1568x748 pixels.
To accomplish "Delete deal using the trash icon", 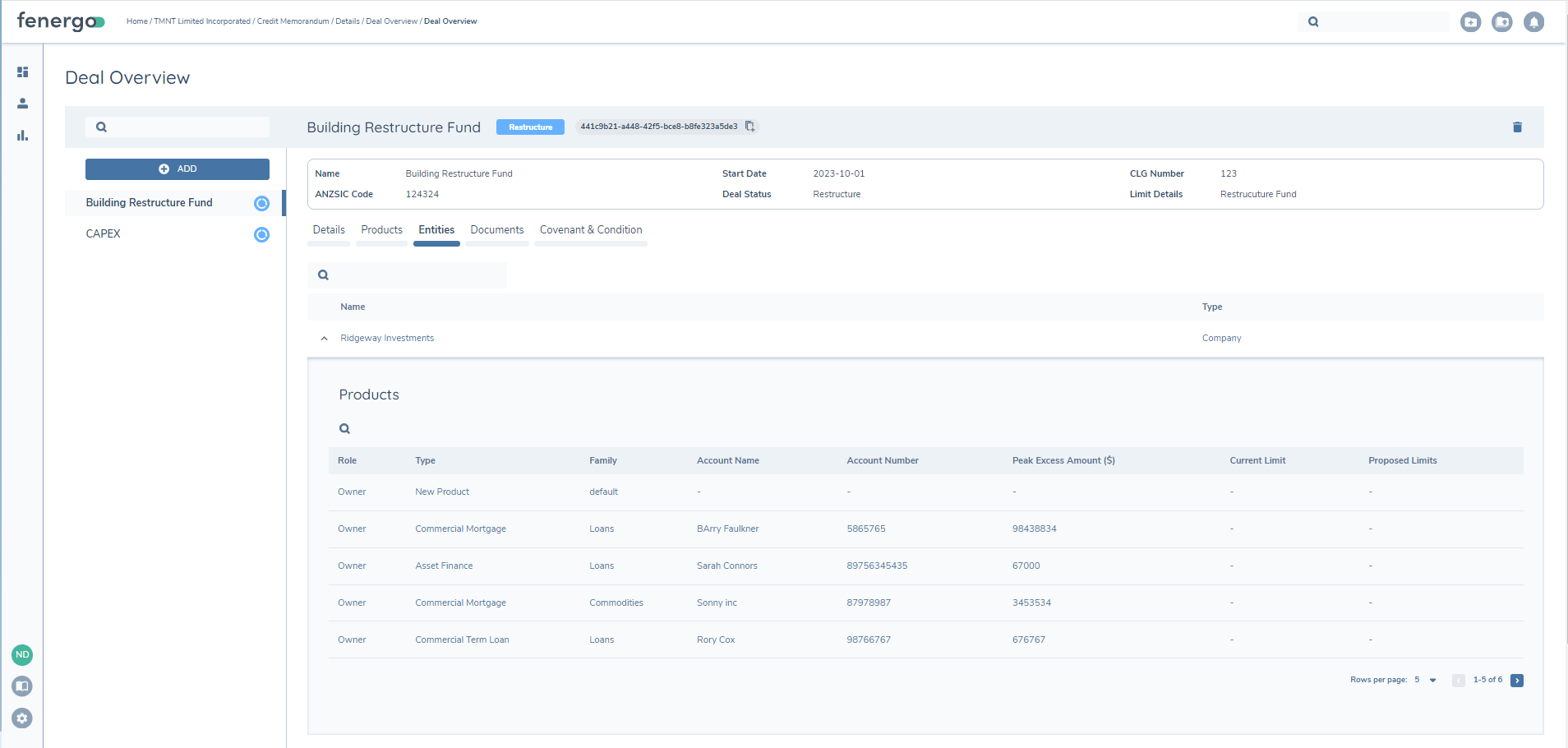I will click(x=1517, y=127).
